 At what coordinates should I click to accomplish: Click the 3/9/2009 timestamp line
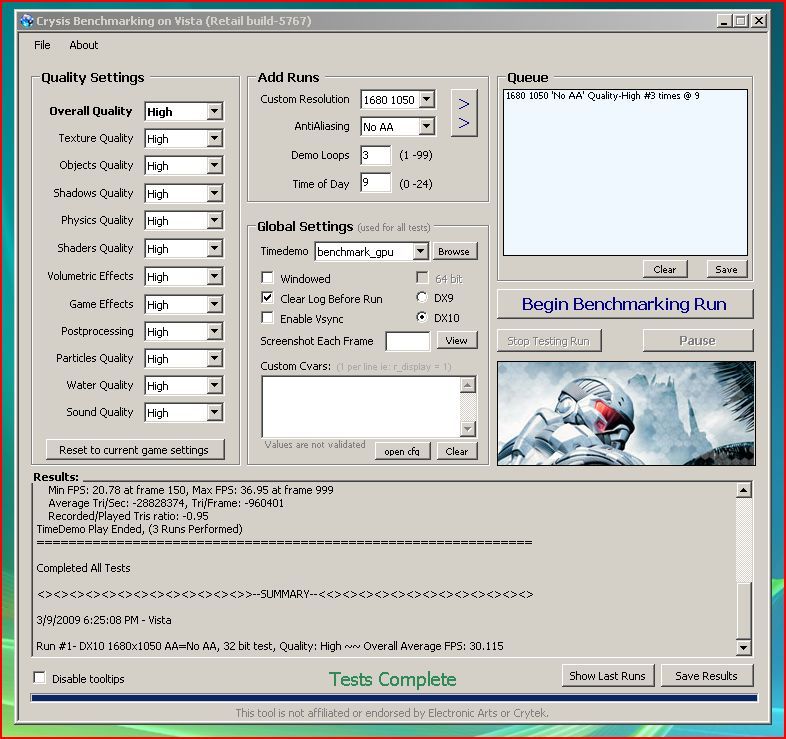[104, 620]
